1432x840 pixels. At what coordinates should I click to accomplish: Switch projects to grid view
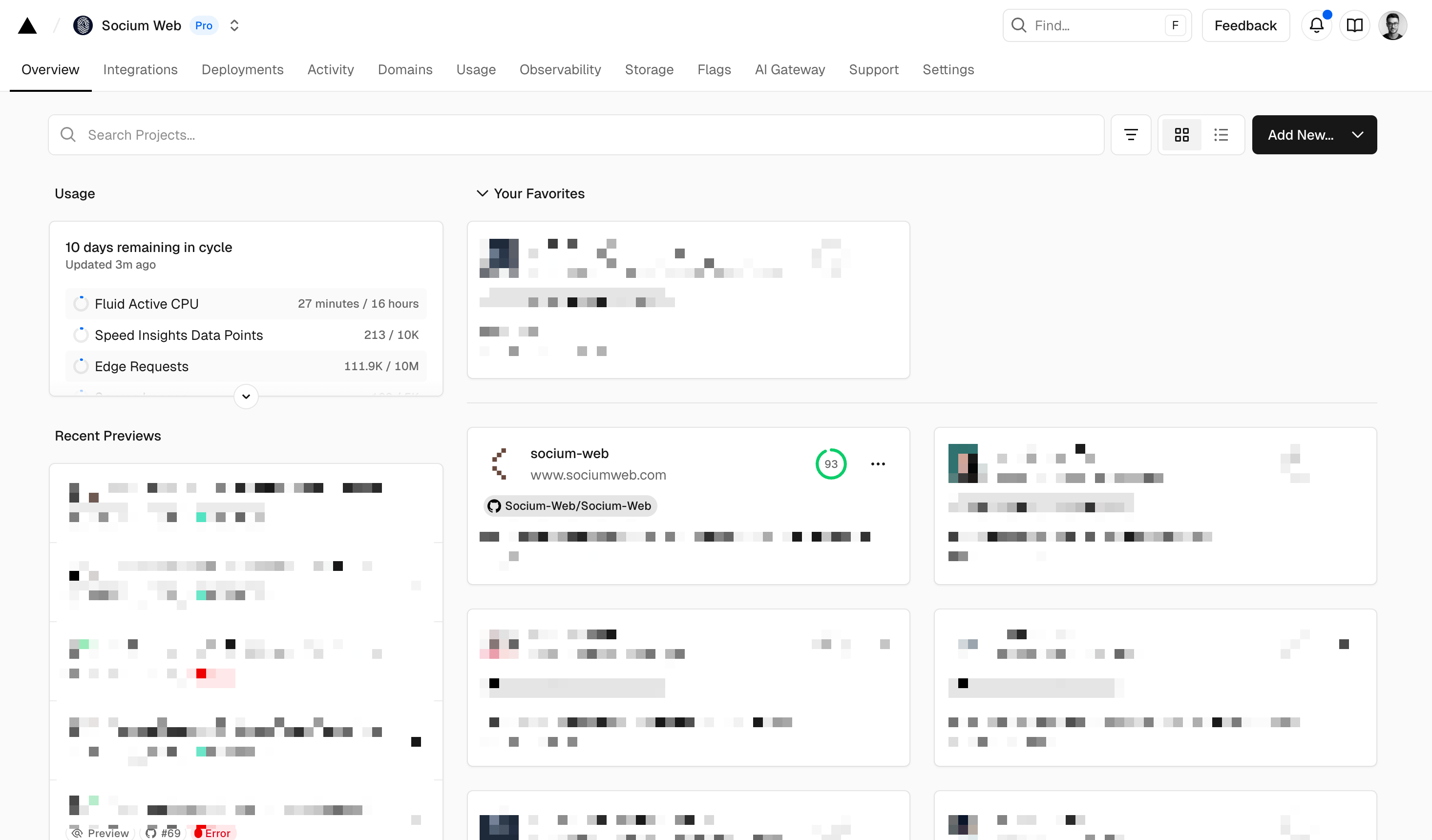point(1182,135)
